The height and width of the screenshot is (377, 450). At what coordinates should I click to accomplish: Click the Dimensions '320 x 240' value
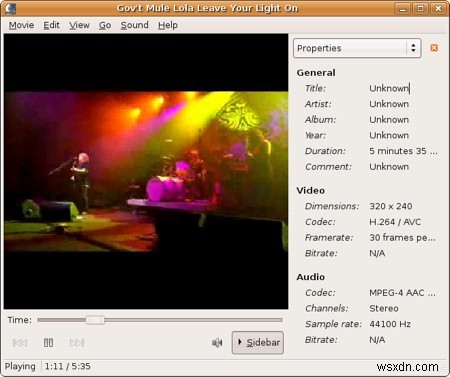click(x=391, y=206)
